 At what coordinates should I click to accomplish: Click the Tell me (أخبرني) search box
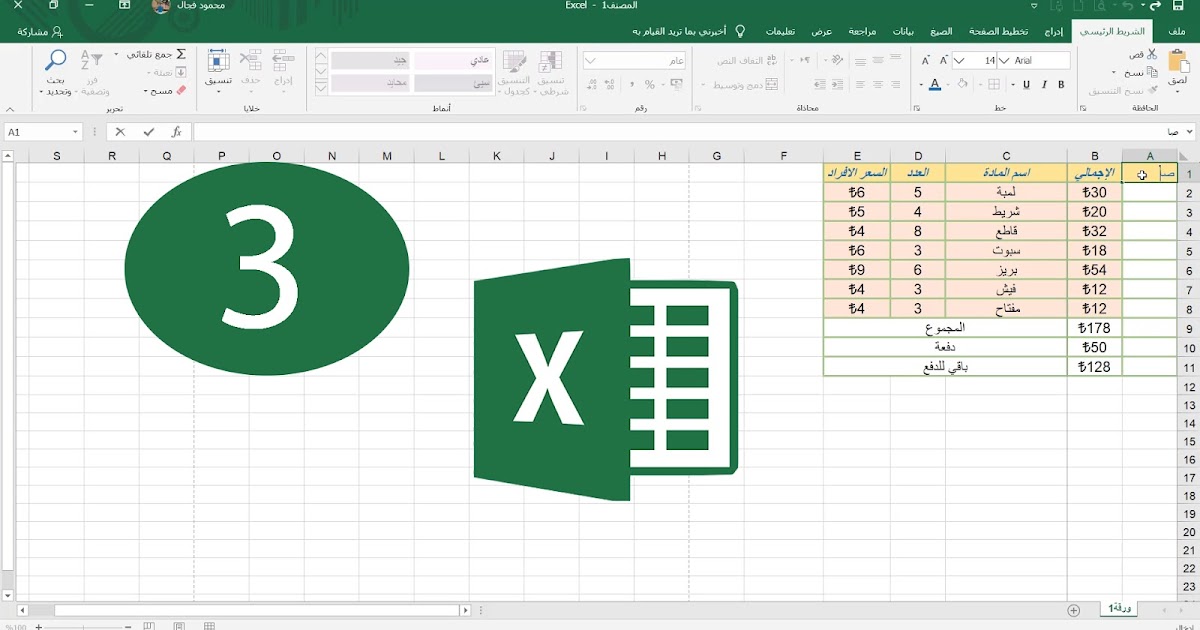coord(690,31)
